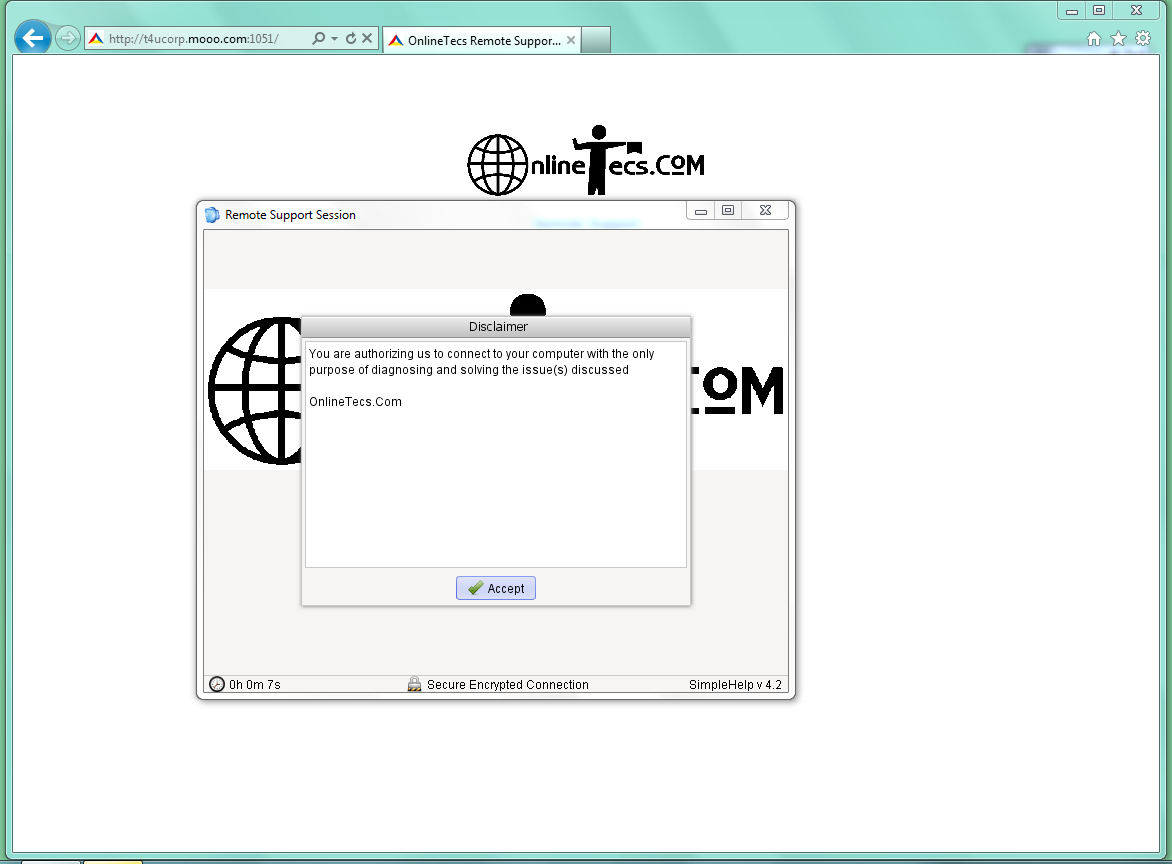1172x864 pixels.
Task: Click the Disclaimer dialog title bar
Action: [496, 327]
